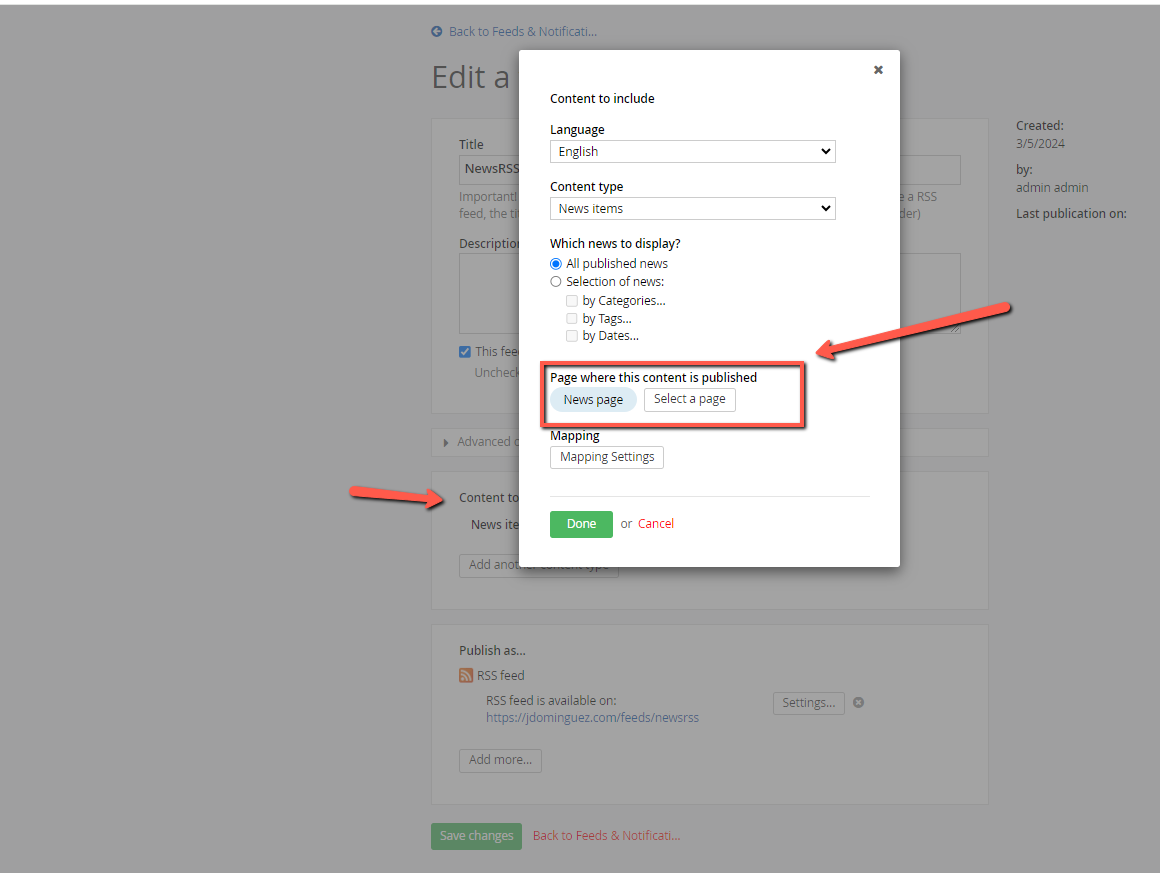1160x873 pixels.
Task: Open the Content type dropdown
Action: pyautogui.click(x=692, y=209)
